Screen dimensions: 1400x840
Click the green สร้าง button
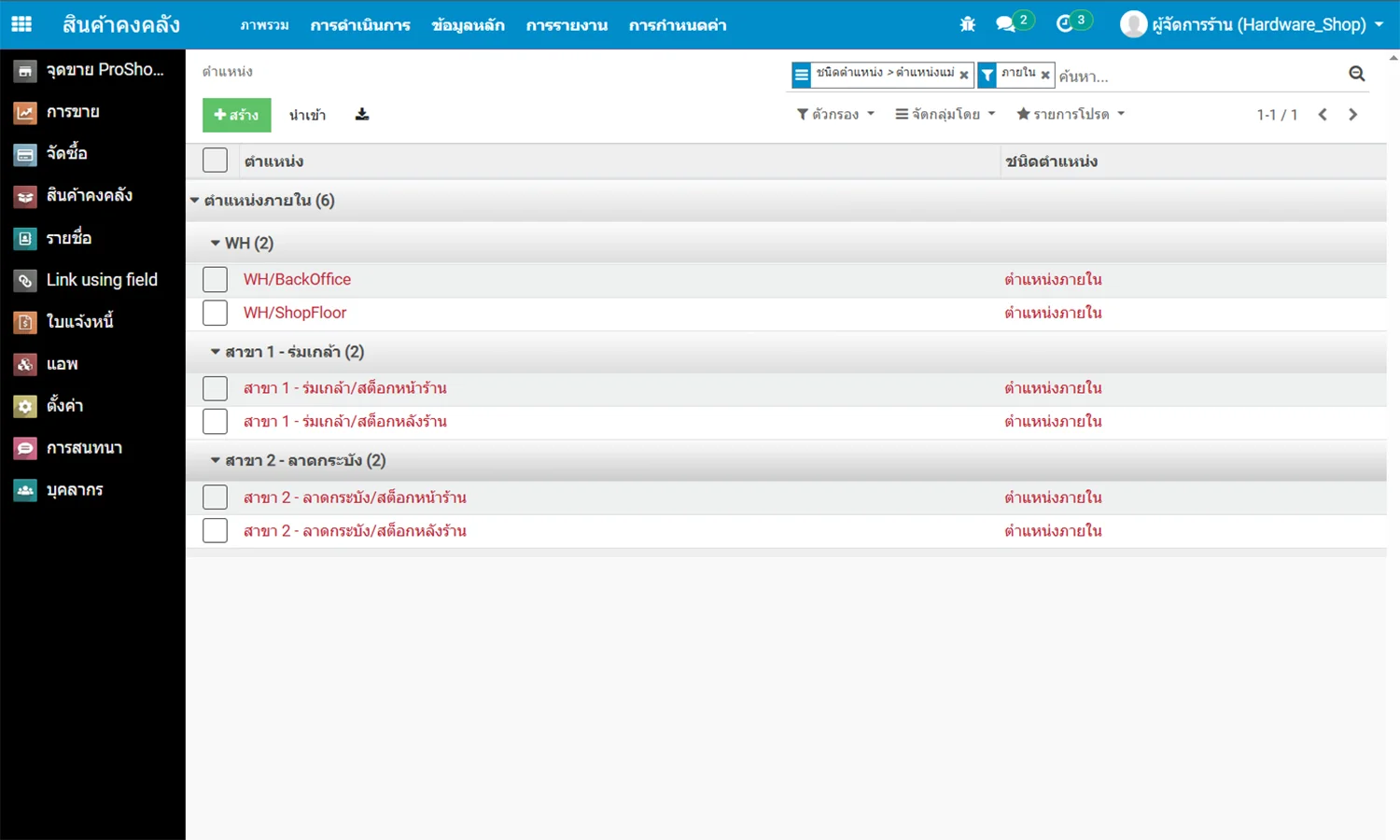[237, 115]
